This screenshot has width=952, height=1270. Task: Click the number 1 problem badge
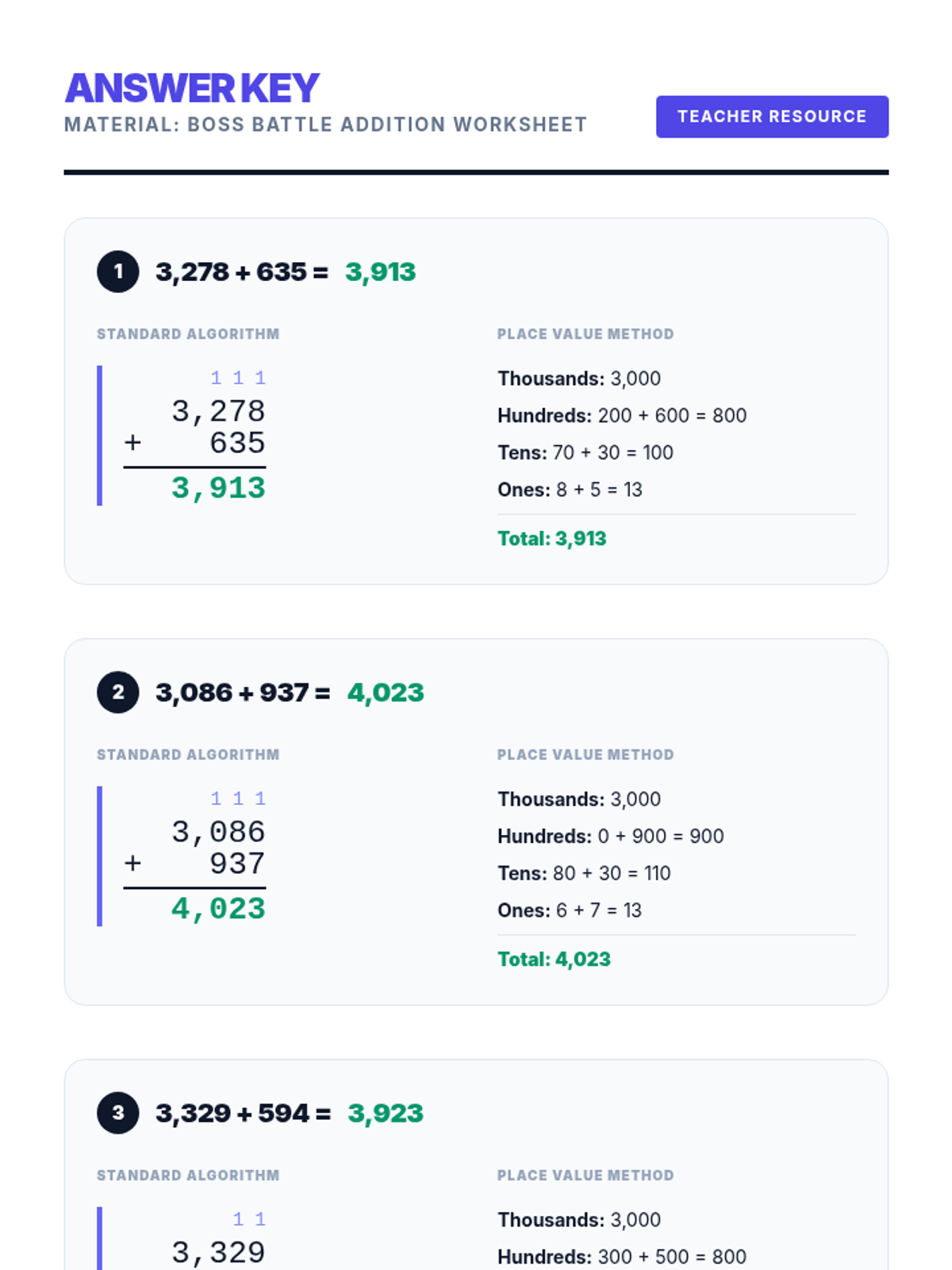(118, 271)
